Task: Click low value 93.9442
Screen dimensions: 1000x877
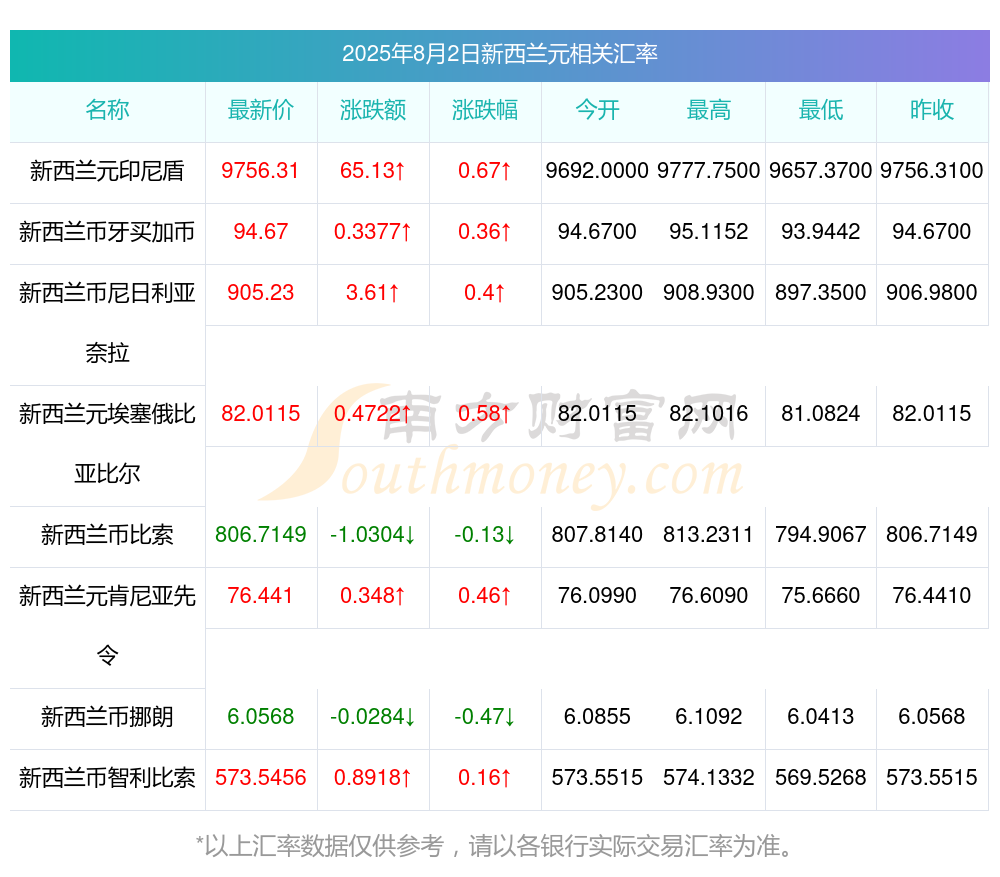Action: pos(821,231)
